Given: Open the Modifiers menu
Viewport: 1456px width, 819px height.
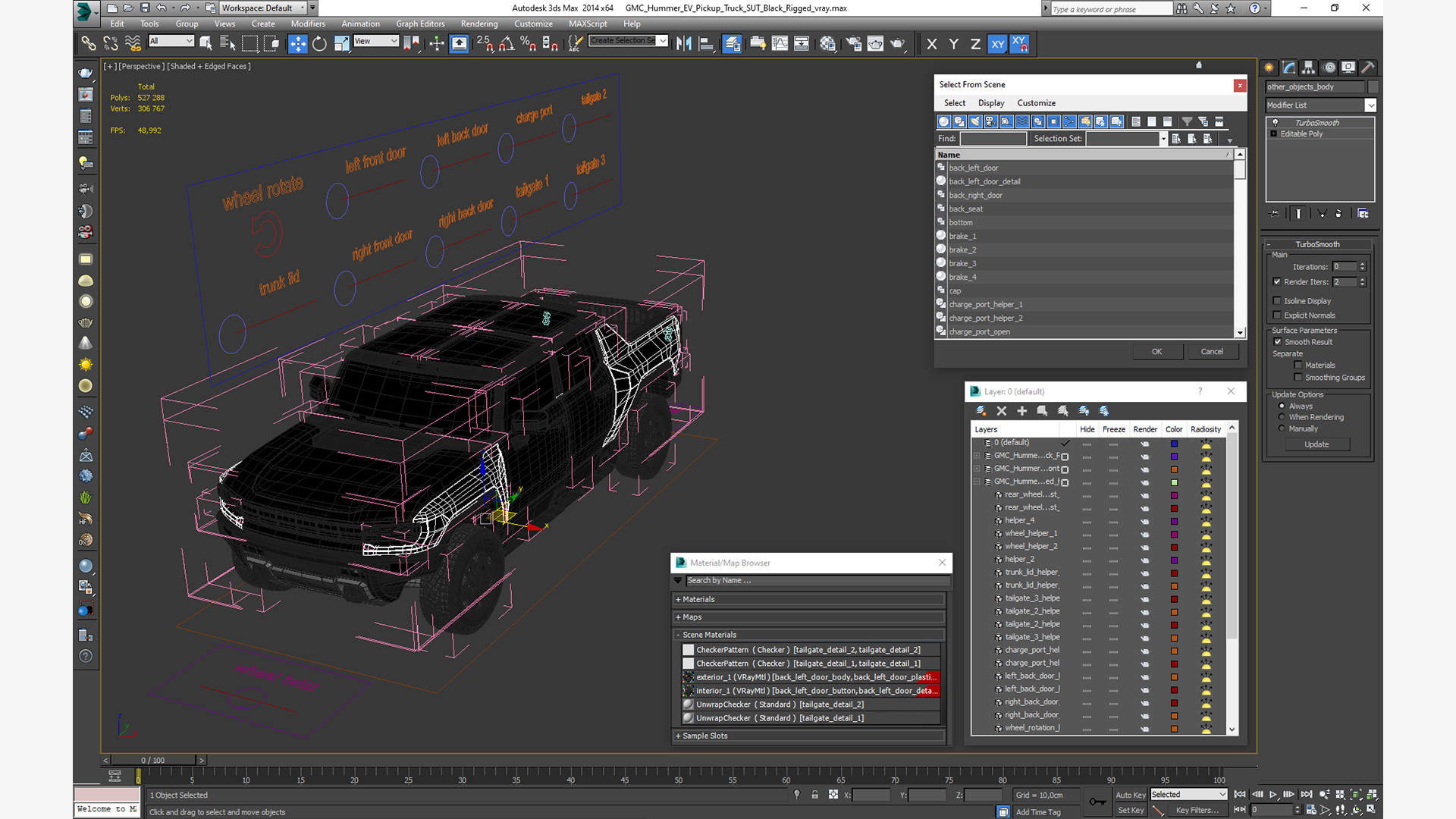Looking at the screenshot, I should tap(308, 24).
